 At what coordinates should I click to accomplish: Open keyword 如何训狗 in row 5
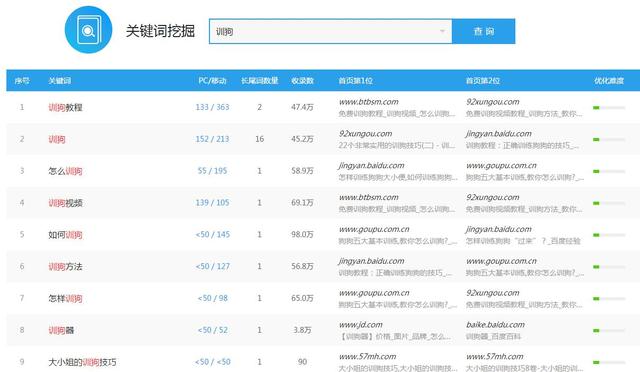click(65, 235)
